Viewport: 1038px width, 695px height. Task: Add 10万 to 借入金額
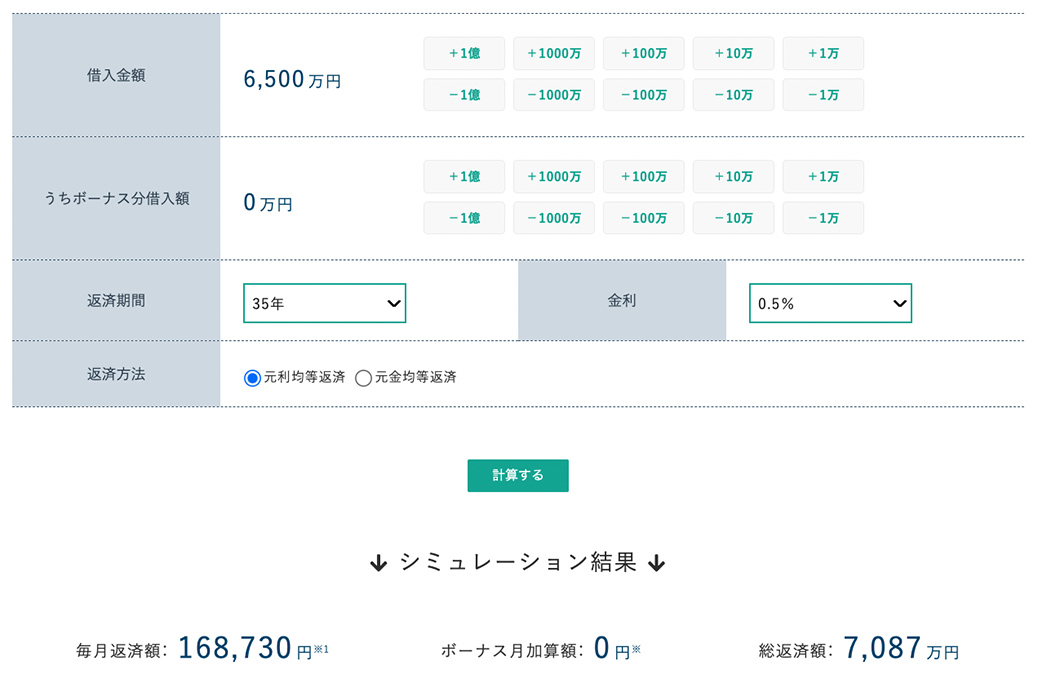click(733, 54)
